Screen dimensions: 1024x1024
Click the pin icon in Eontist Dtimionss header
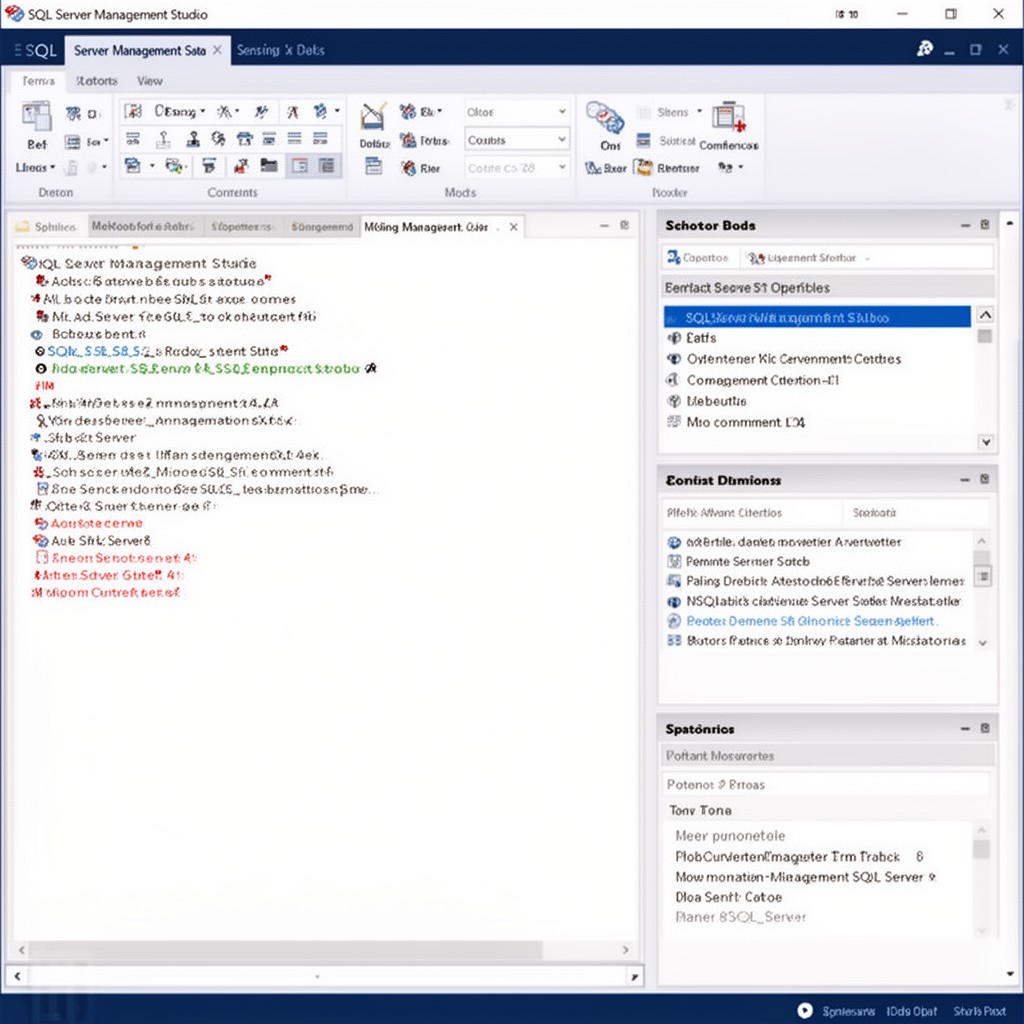[x=985, y=479]
